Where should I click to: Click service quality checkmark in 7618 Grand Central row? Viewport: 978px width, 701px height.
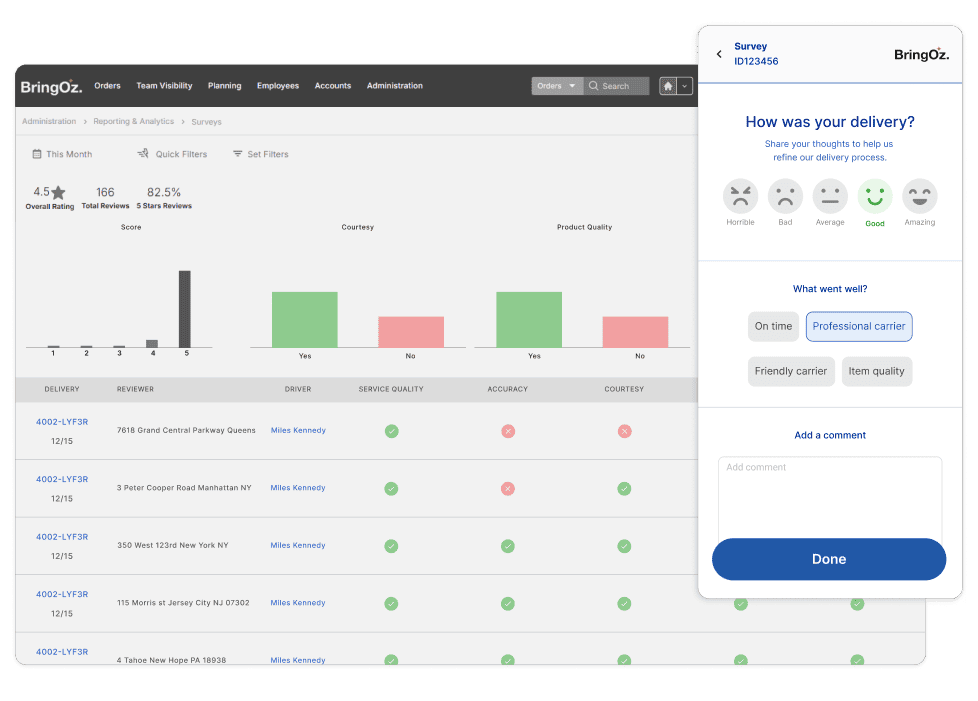391,431
